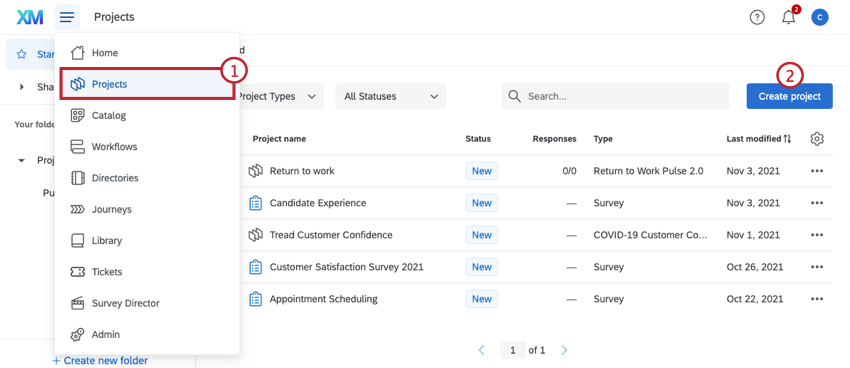The height and width of the screenshot is (368, 850).
Task: Sort by Last modified column
Action: click(x=758, y=139)
